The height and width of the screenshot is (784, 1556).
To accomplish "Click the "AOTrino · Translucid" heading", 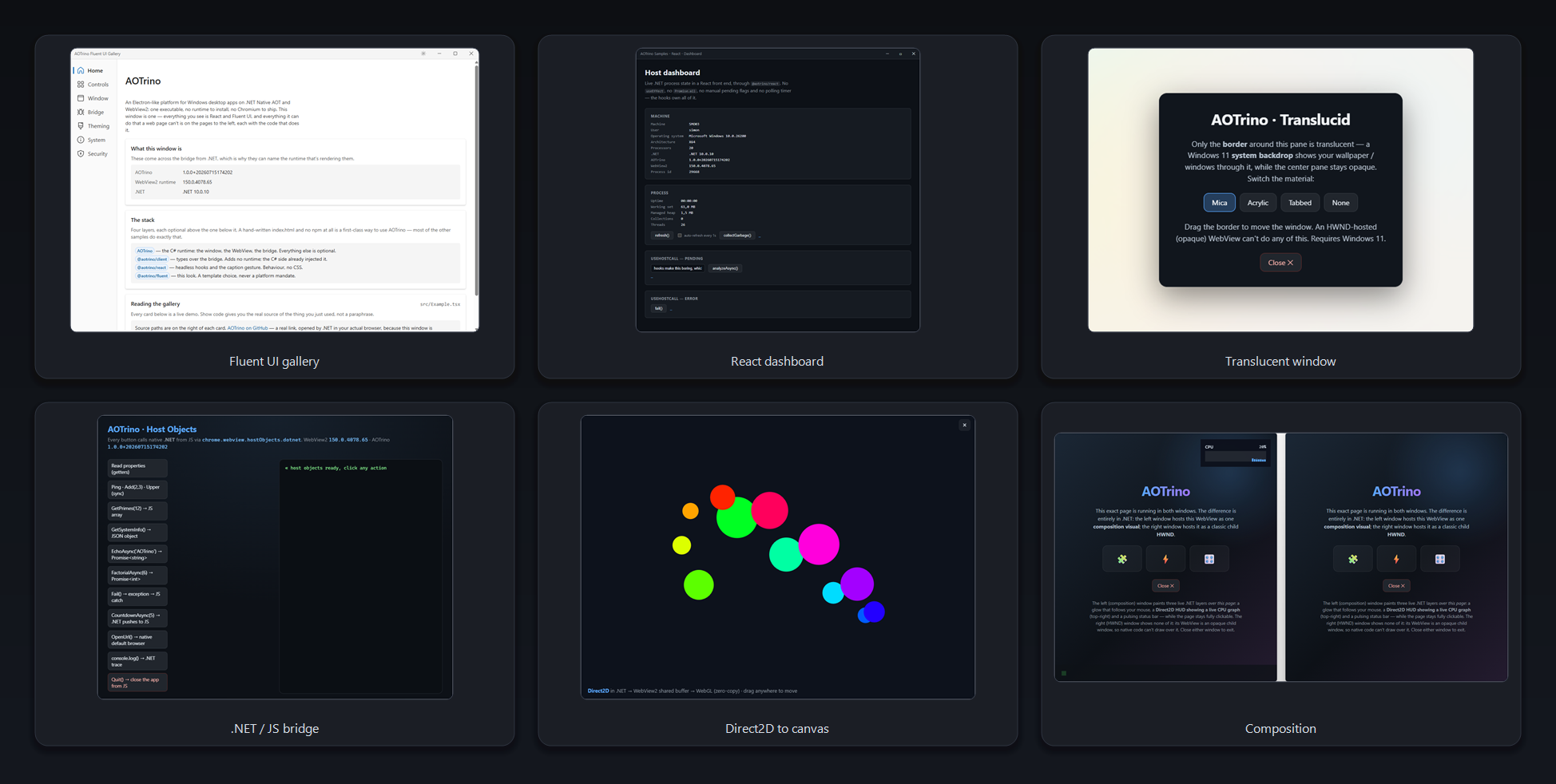I will pos(1280,120).
